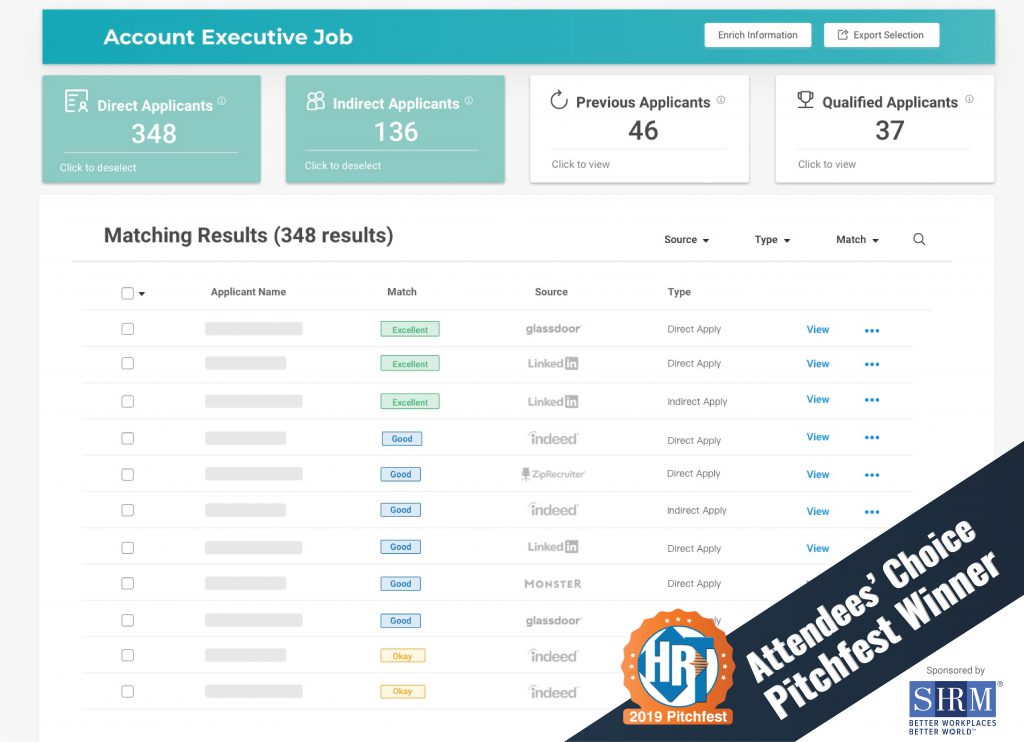The width and height of the screenshot is (1024, 742).
Task: Click the SHRM sponsor logo
Action: click(x=955, y=707)
